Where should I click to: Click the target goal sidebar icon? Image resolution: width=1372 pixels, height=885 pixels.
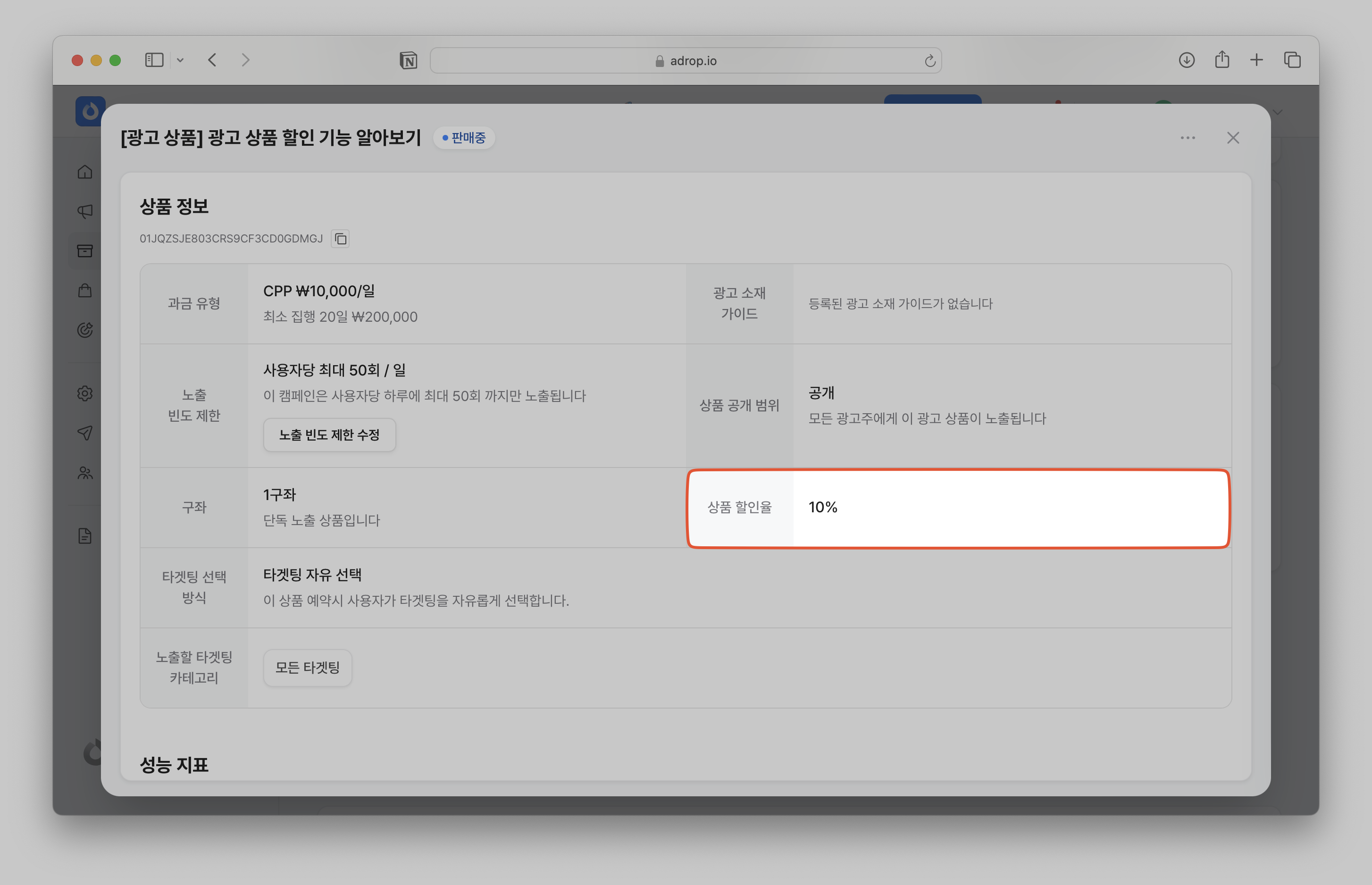click(85, 330)
